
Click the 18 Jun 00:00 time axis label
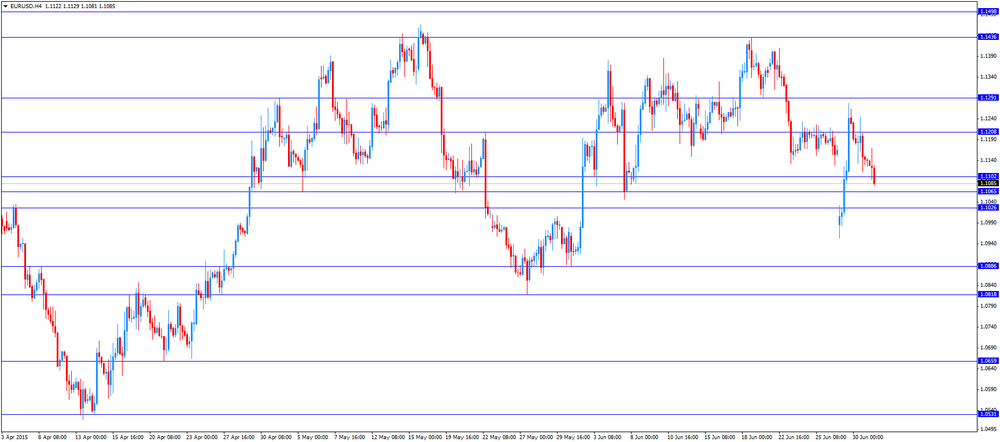coord(757,438)
